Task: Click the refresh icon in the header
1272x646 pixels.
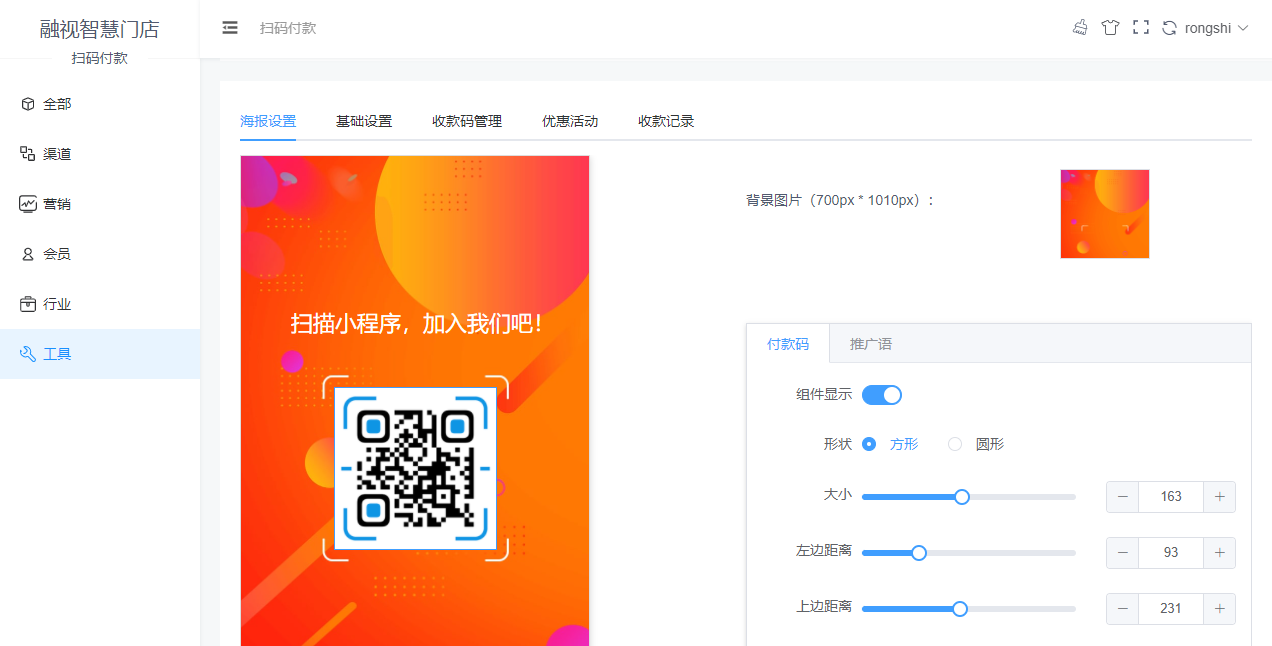Action: (x=1169, y=28)
